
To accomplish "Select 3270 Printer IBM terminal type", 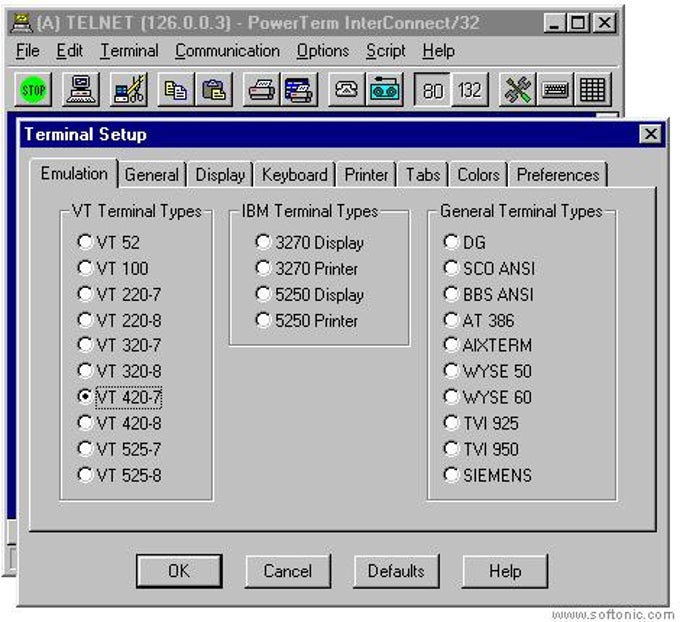I will 263,268.
